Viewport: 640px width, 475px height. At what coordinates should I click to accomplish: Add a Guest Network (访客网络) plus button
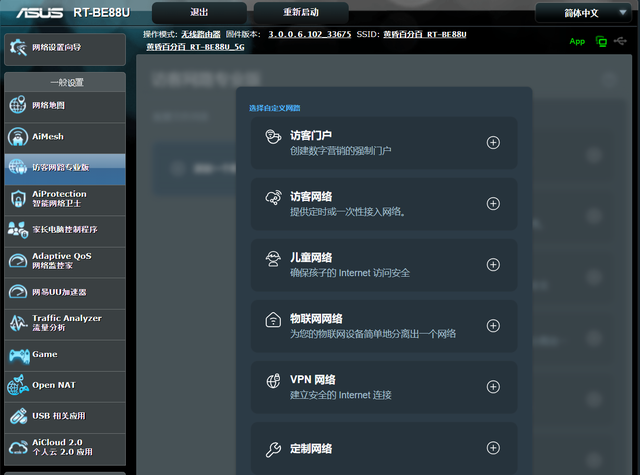493,204
